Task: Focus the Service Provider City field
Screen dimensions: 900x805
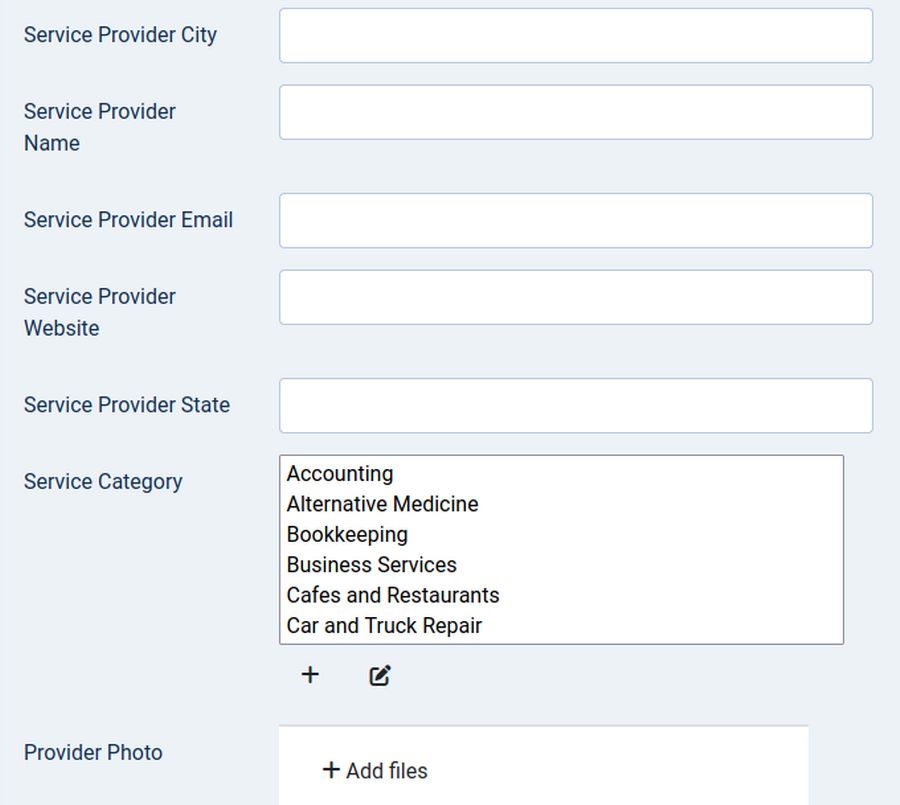Action: pos(575,36)
